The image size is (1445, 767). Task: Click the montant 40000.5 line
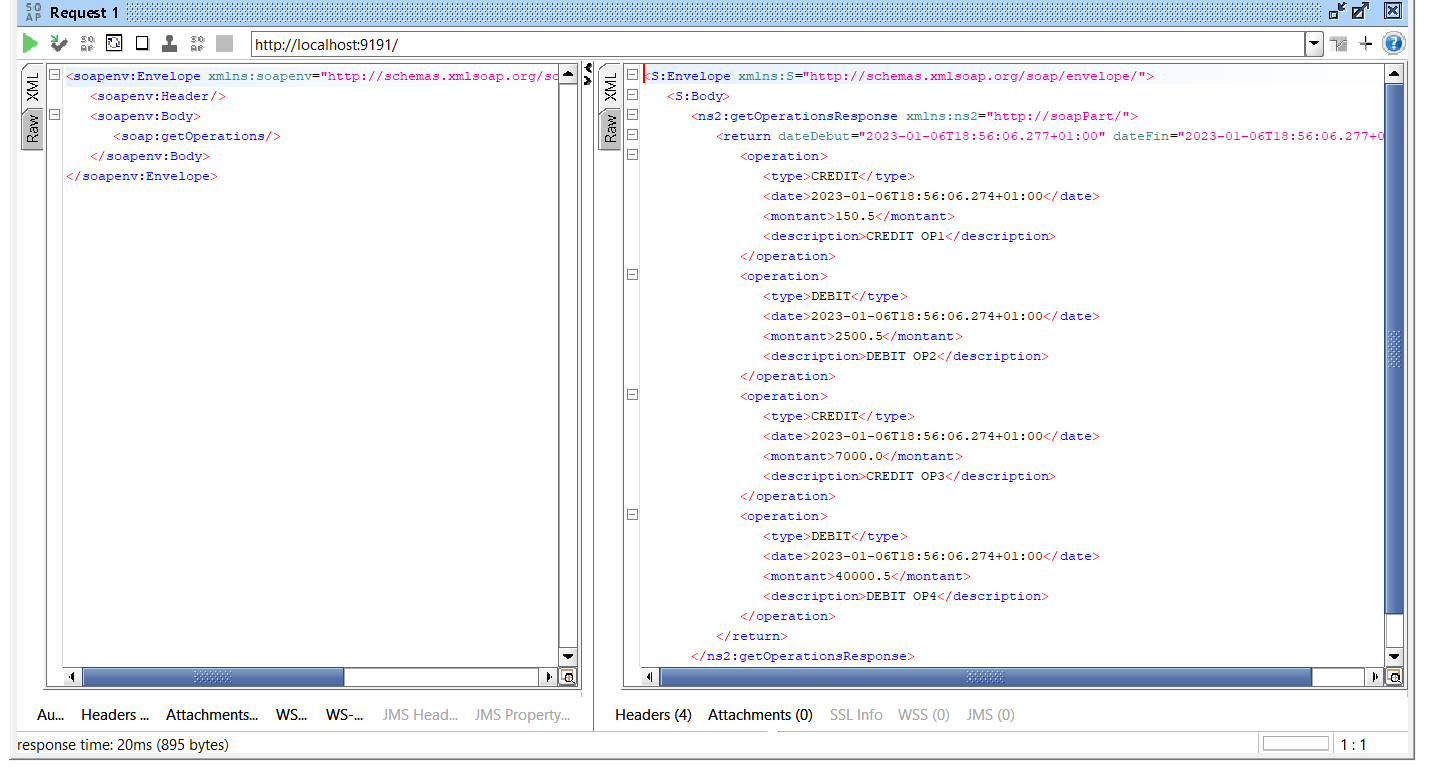tap(867, 576)
